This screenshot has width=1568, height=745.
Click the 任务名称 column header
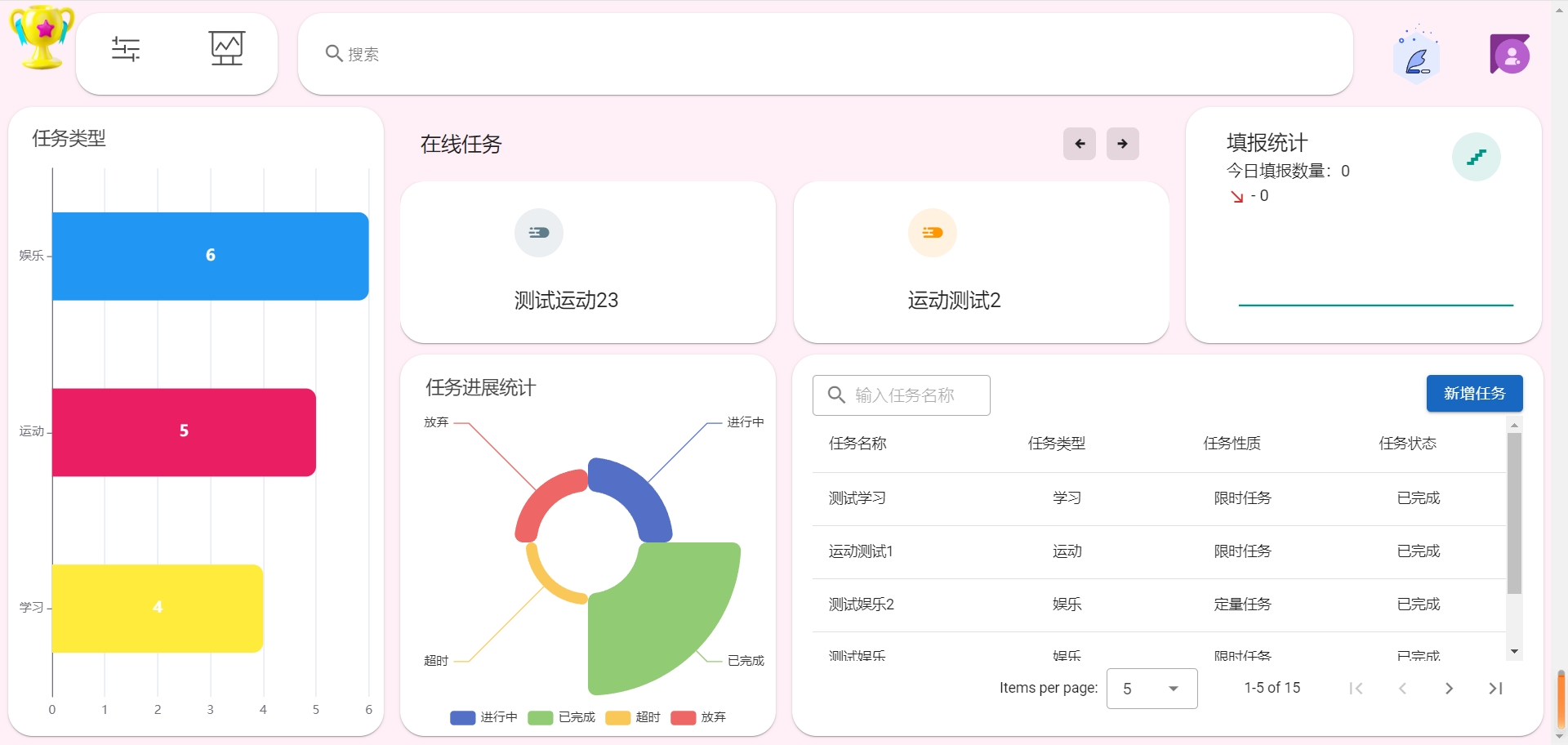[x=857, y=444]
